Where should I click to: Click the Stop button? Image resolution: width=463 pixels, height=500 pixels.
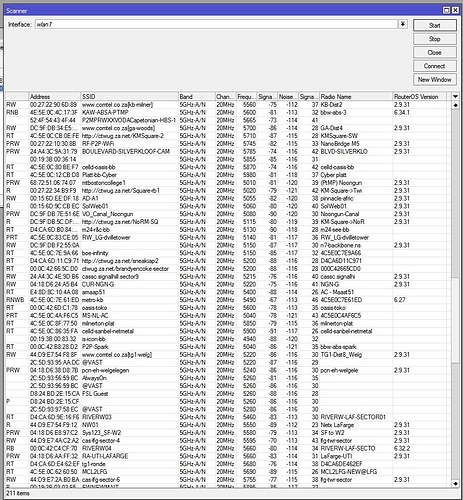(435, 39)
